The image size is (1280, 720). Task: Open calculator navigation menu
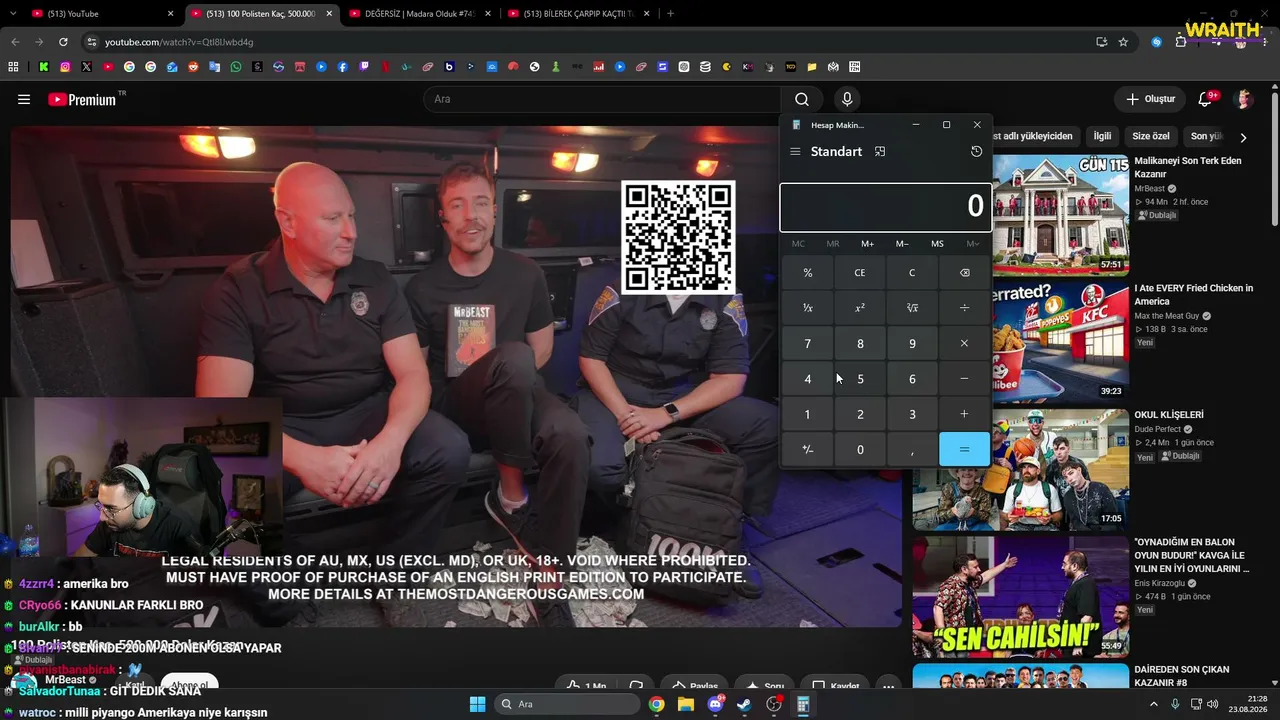click(x=795, y=152)
